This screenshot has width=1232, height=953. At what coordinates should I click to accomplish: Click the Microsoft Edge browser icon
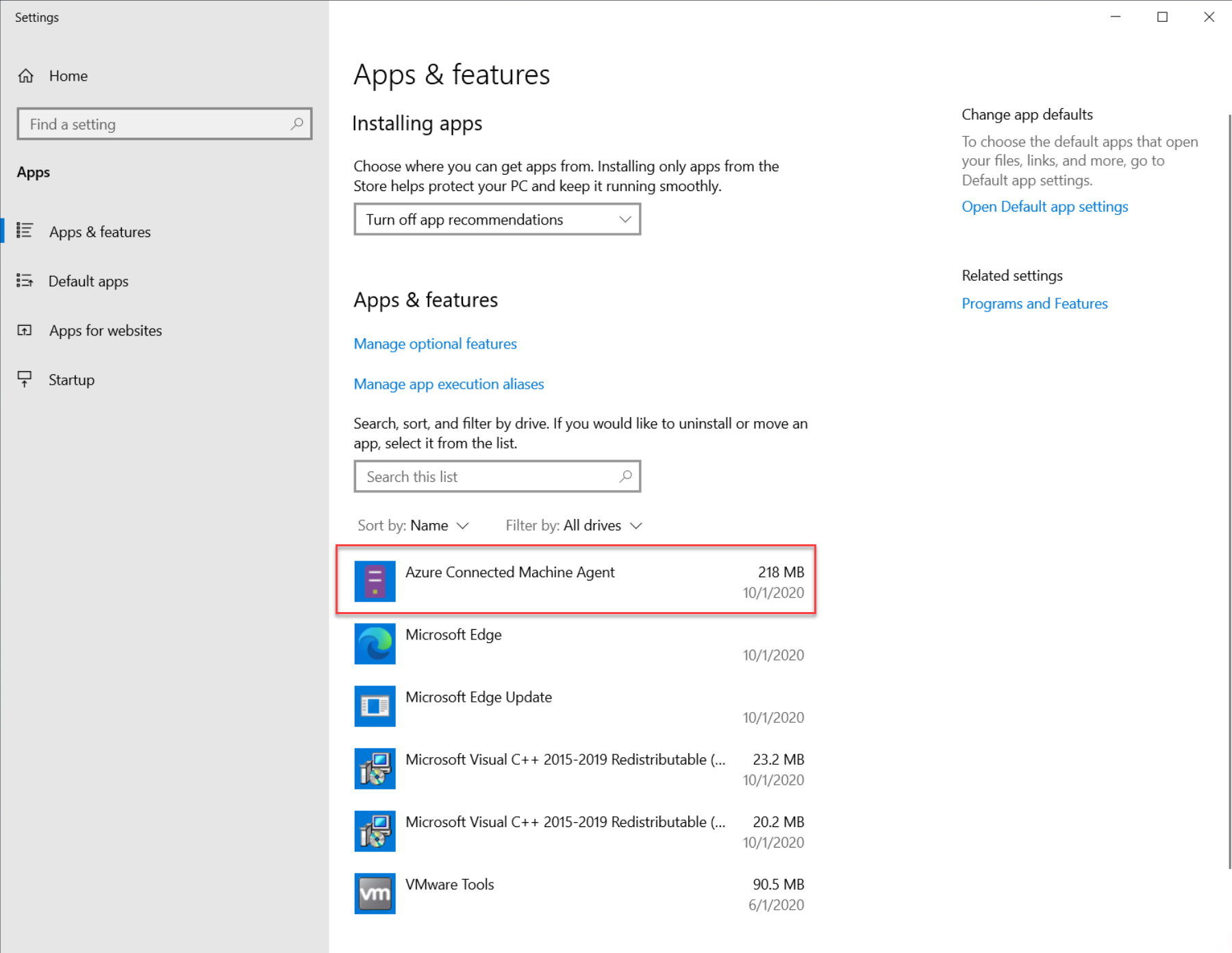375,644
